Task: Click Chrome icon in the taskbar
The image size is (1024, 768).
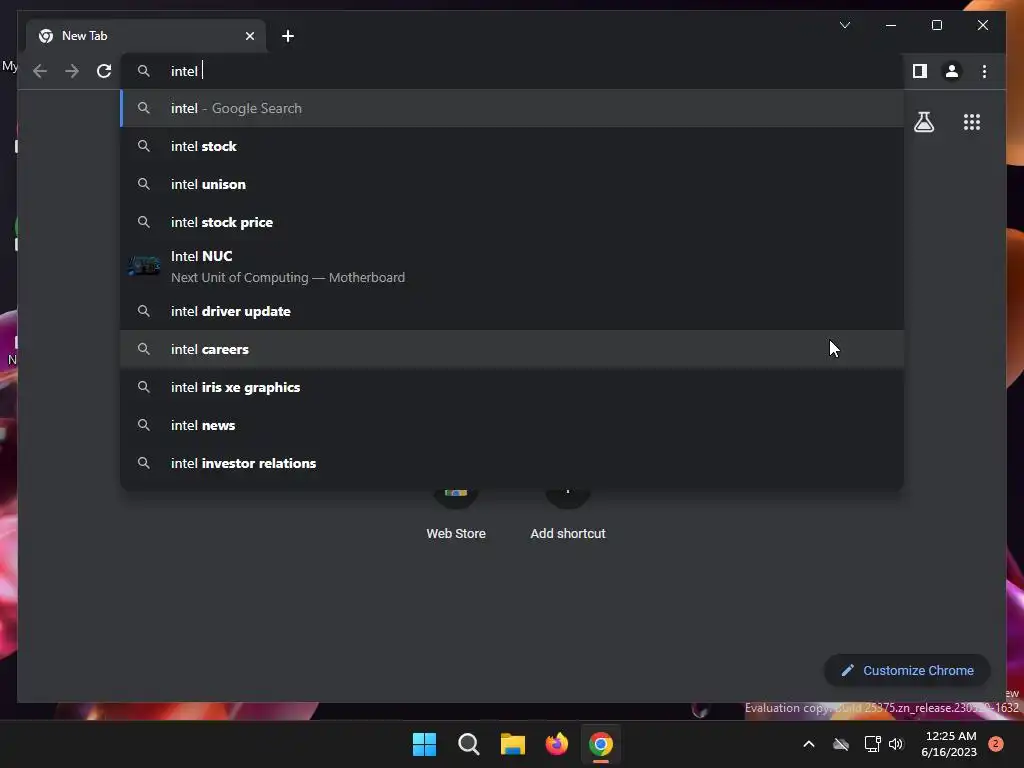Action: tap(601, 744)
